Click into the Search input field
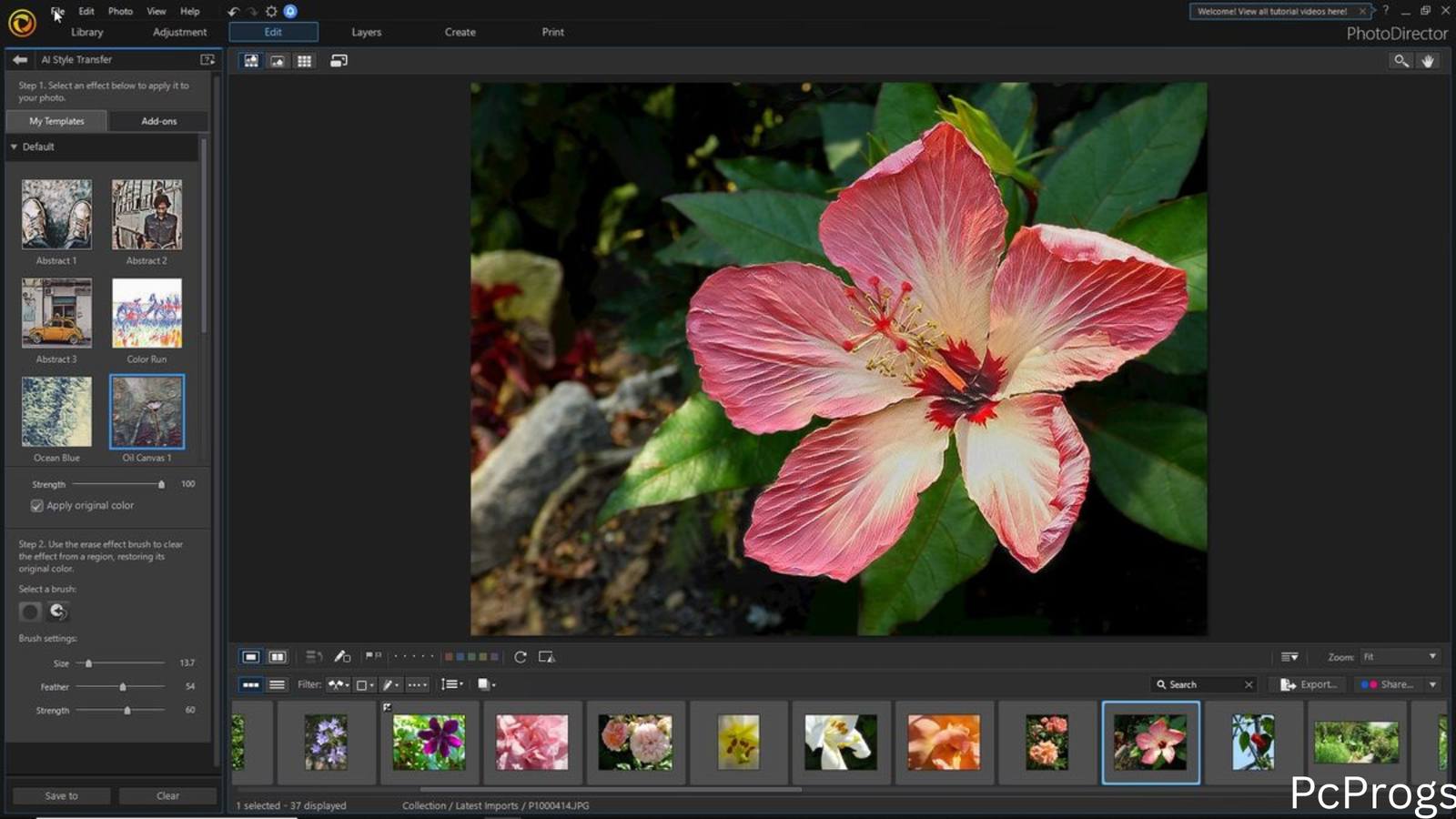The width and height of the screenshot is (1456, 819). tap(1203, 684)
